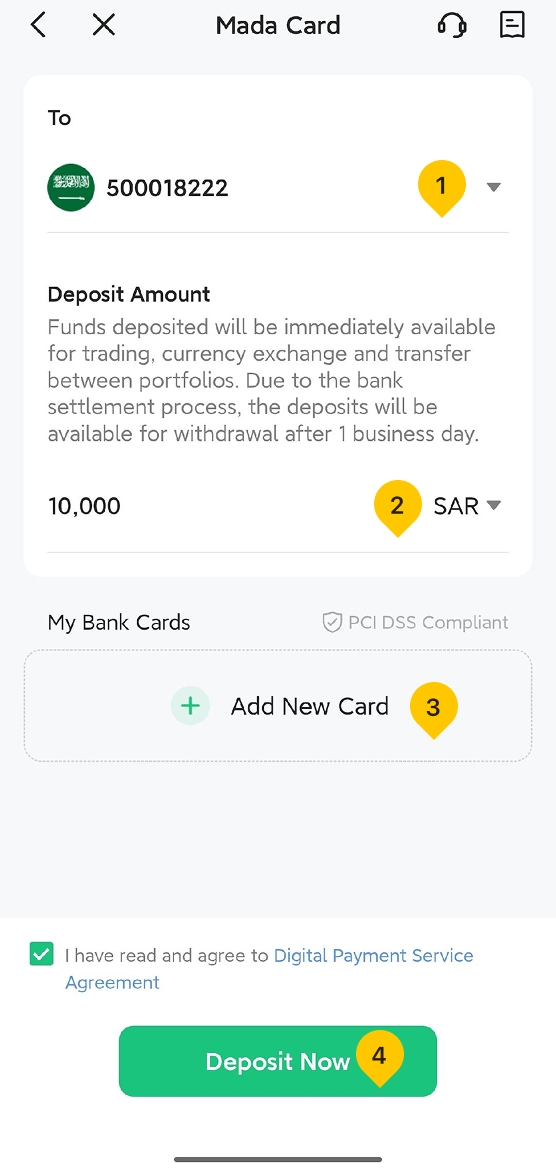Open the SAR currency dropdown

click(x=467, y=506)
